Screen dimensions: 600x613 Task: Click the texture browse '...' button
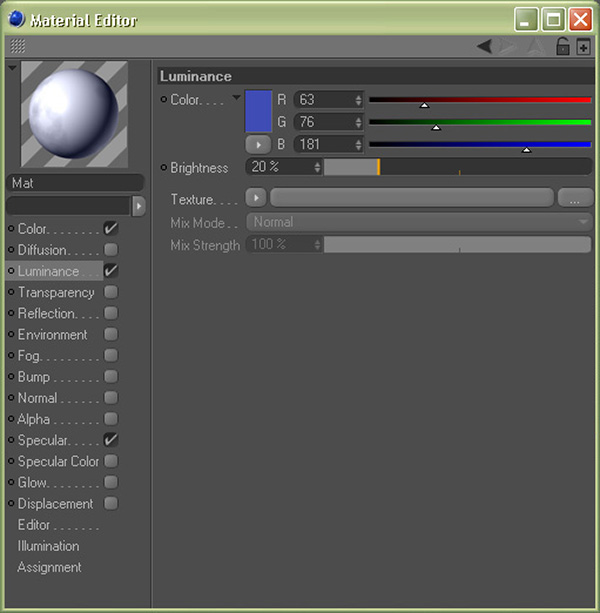click(575, 198)
